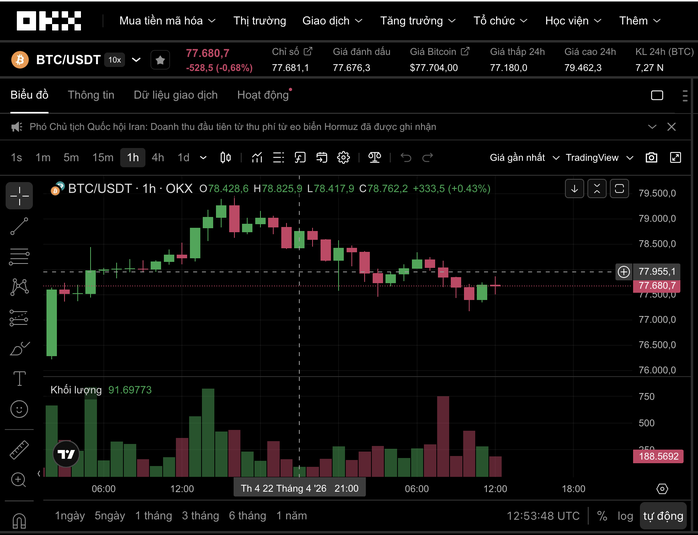
Task: Dismiss the Iran news announcement banner
Action: click(677, 127)
